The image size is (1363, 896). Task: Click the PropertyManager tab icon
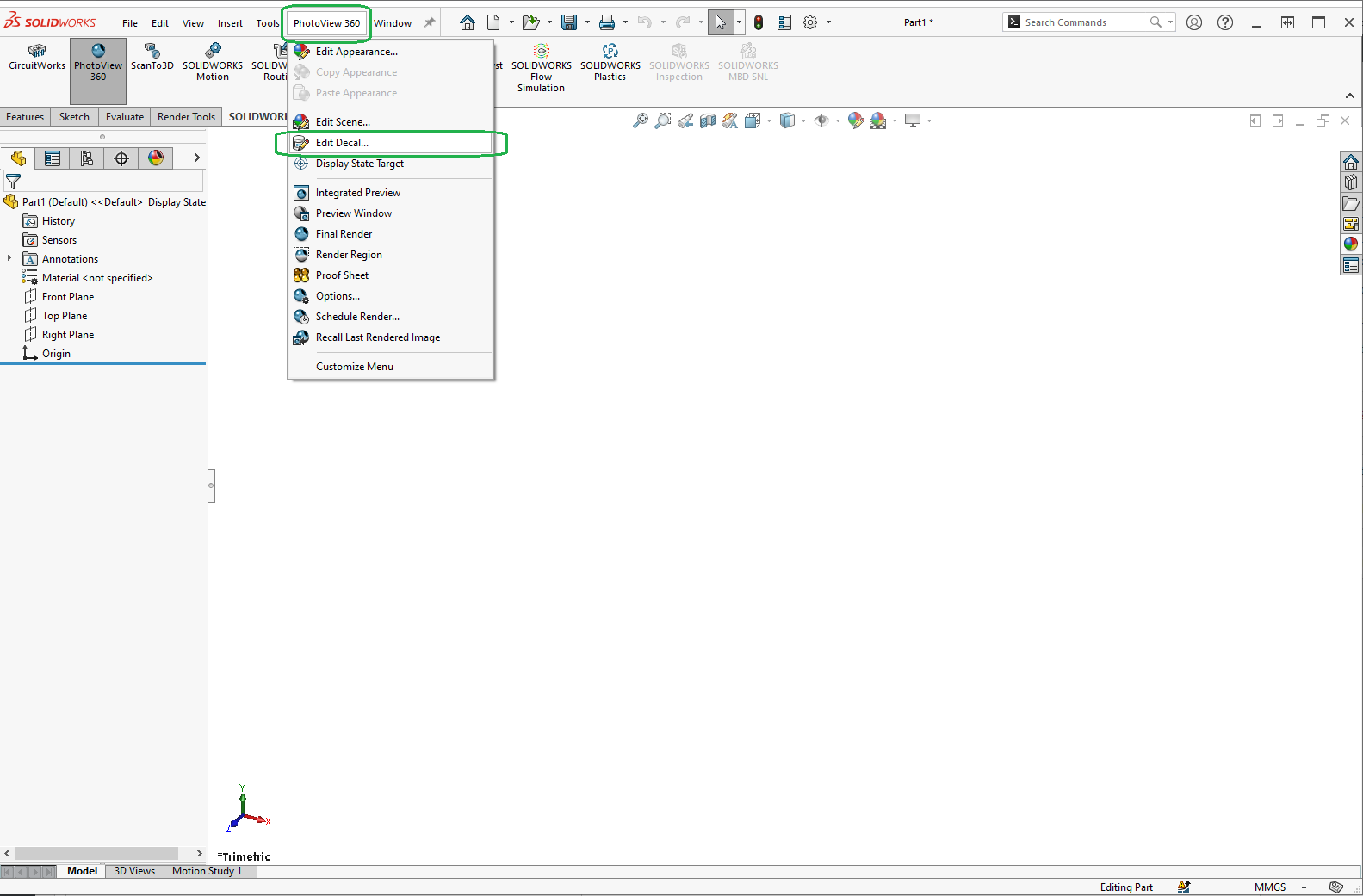53,158
